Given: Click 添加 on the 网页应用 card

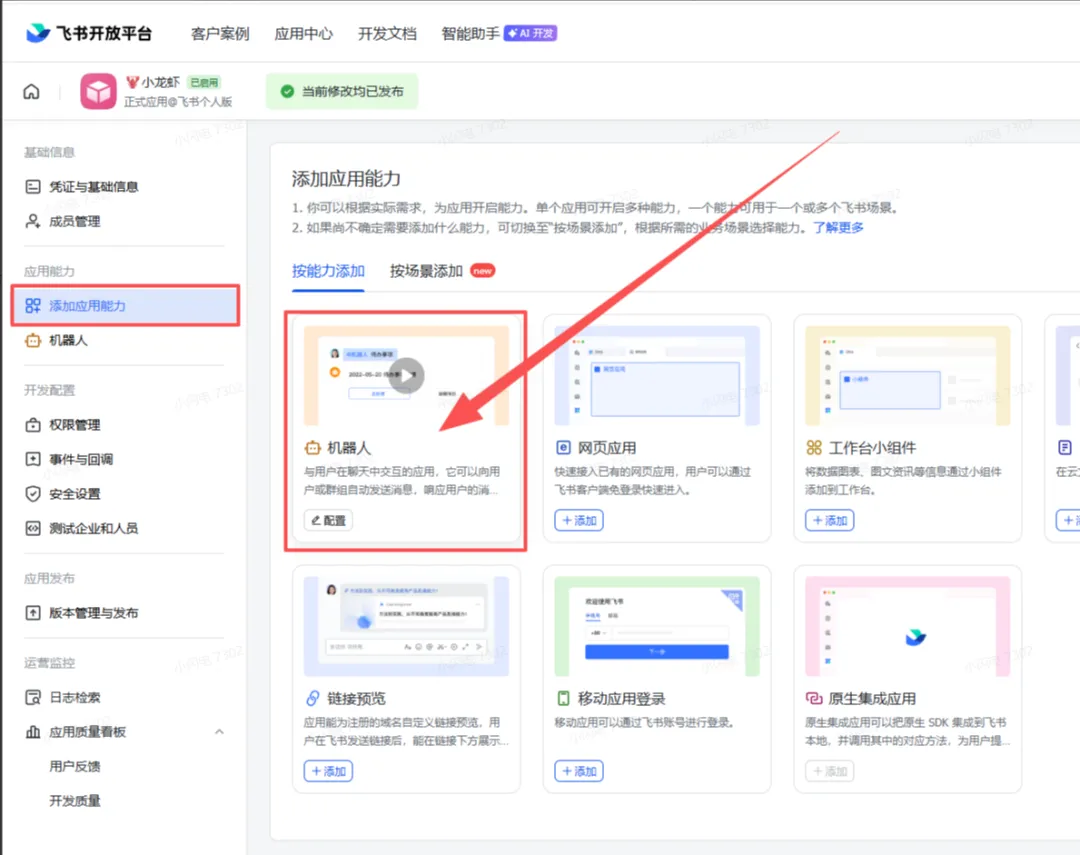Looking at the screenshot, I should [x=579, y=520].
